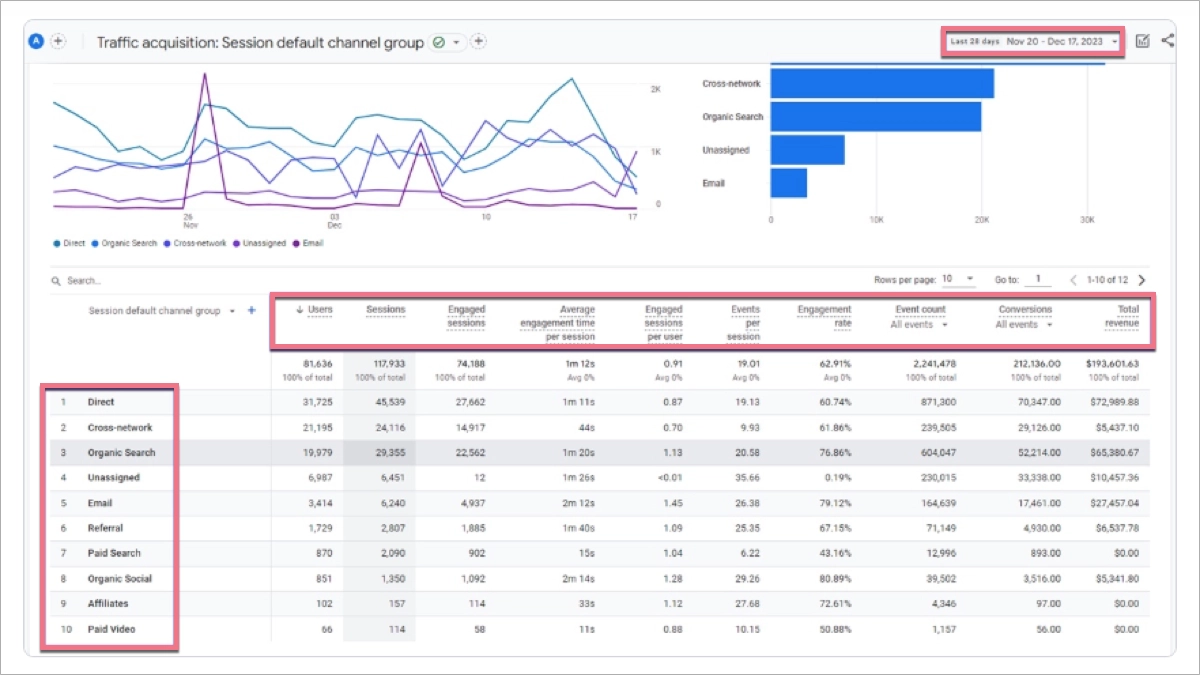Viewport: 1200px width, 675px height.
Task: Open the All events dropdown under Event count
Action: 916,323
